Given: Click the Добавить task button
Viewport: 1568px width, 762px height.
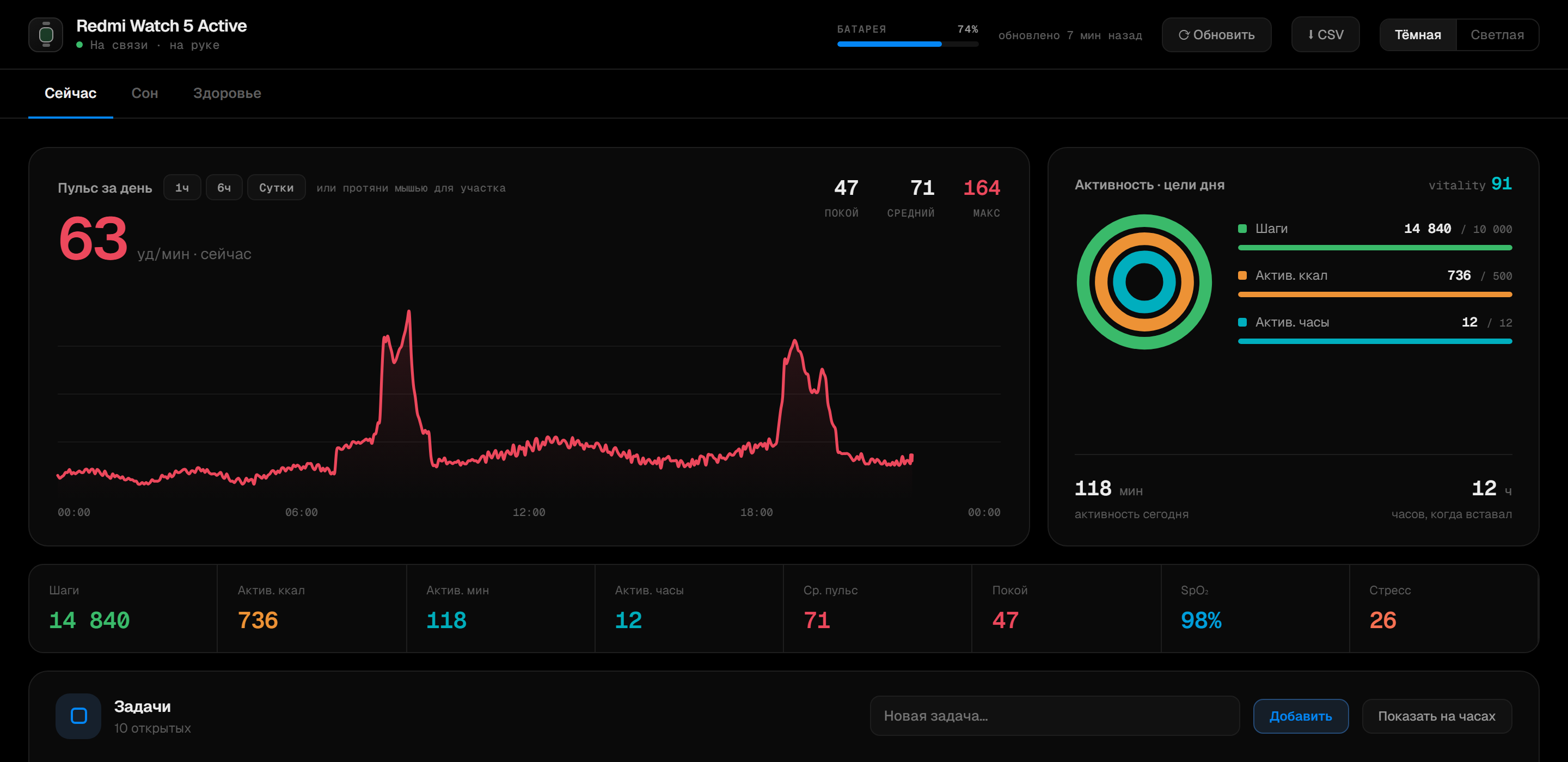Looking at the screenshot, I should [1301, 716].
